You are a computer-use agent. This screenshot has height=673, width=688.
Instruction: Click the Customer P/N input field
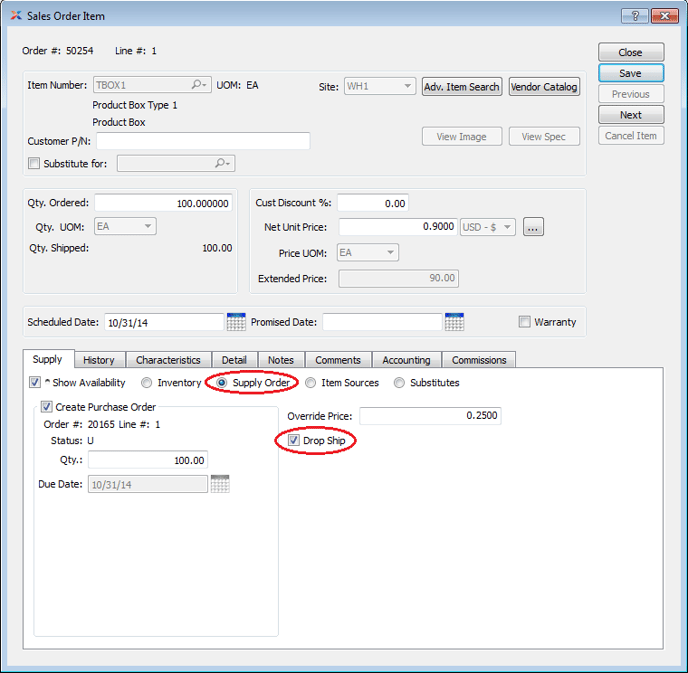coord(203,142)
